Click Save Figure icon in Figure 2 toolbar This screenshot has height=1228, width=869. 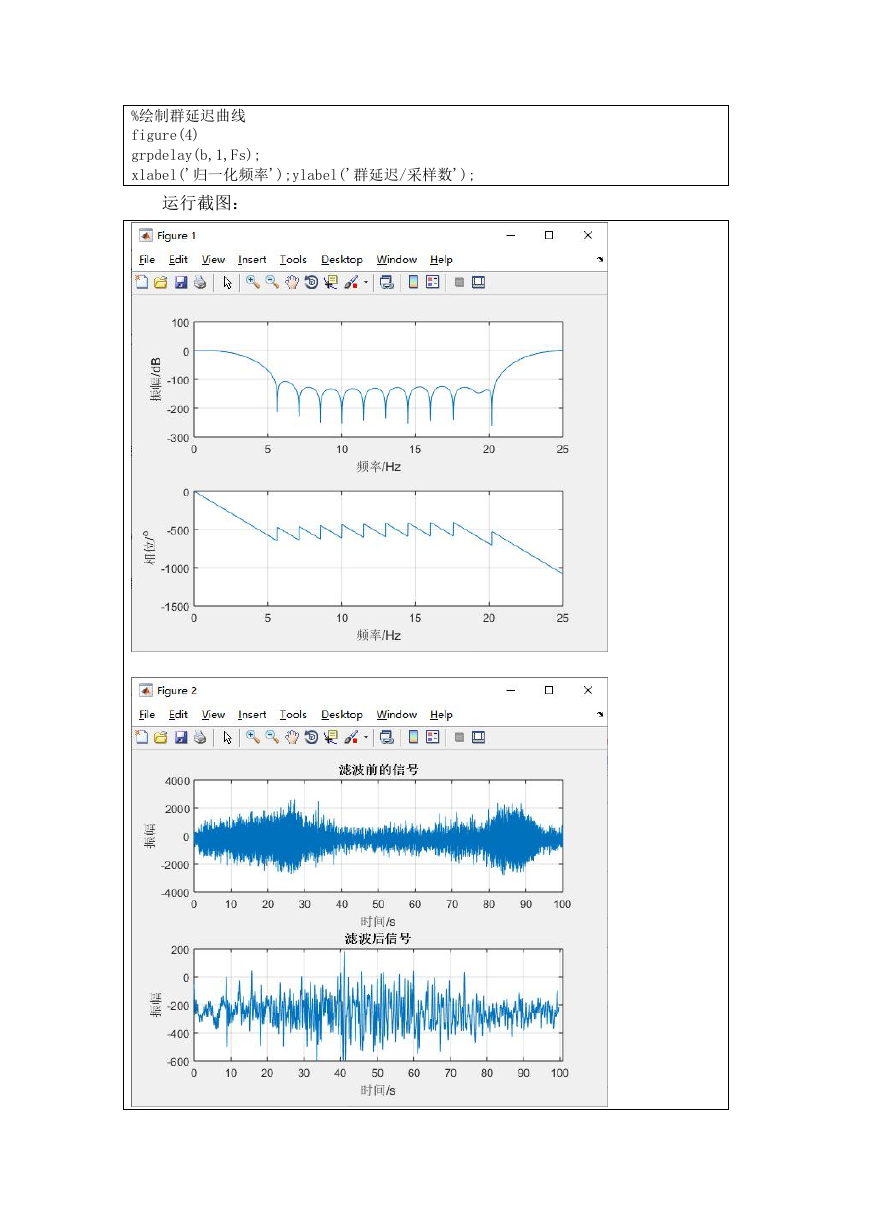(181, 737)
